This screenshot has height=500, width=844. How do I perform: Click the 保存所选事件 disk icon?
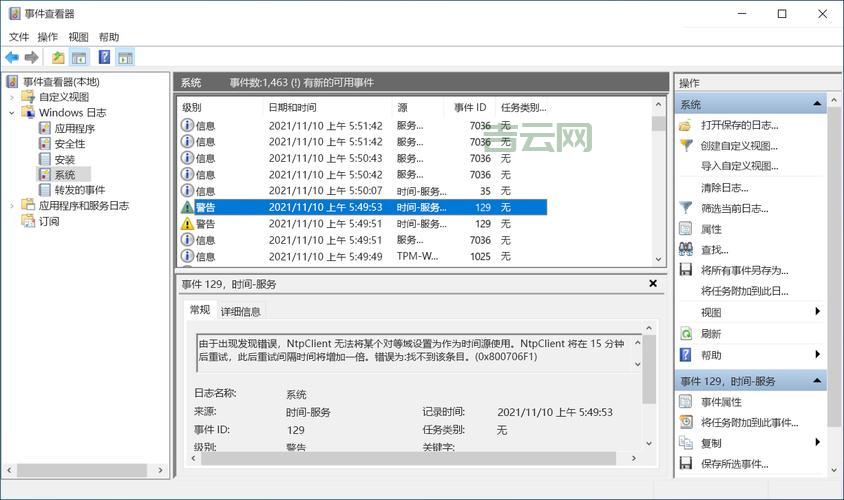click(686, 463)
